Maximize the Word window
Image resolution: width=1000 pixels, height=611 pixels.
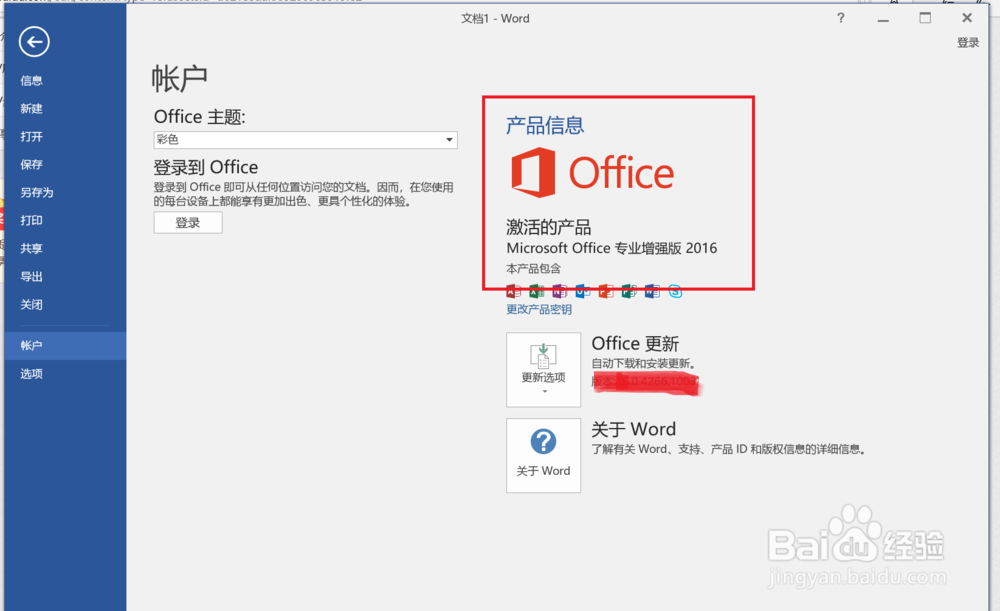click(925, 18)
